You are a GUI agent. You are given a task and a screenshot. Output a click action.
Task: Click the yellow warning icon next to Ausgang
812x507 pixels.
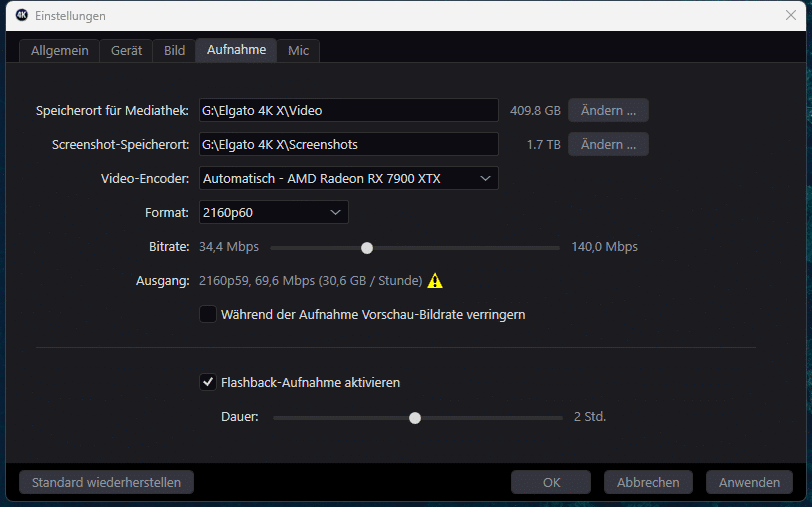click(x=435, y=281)
